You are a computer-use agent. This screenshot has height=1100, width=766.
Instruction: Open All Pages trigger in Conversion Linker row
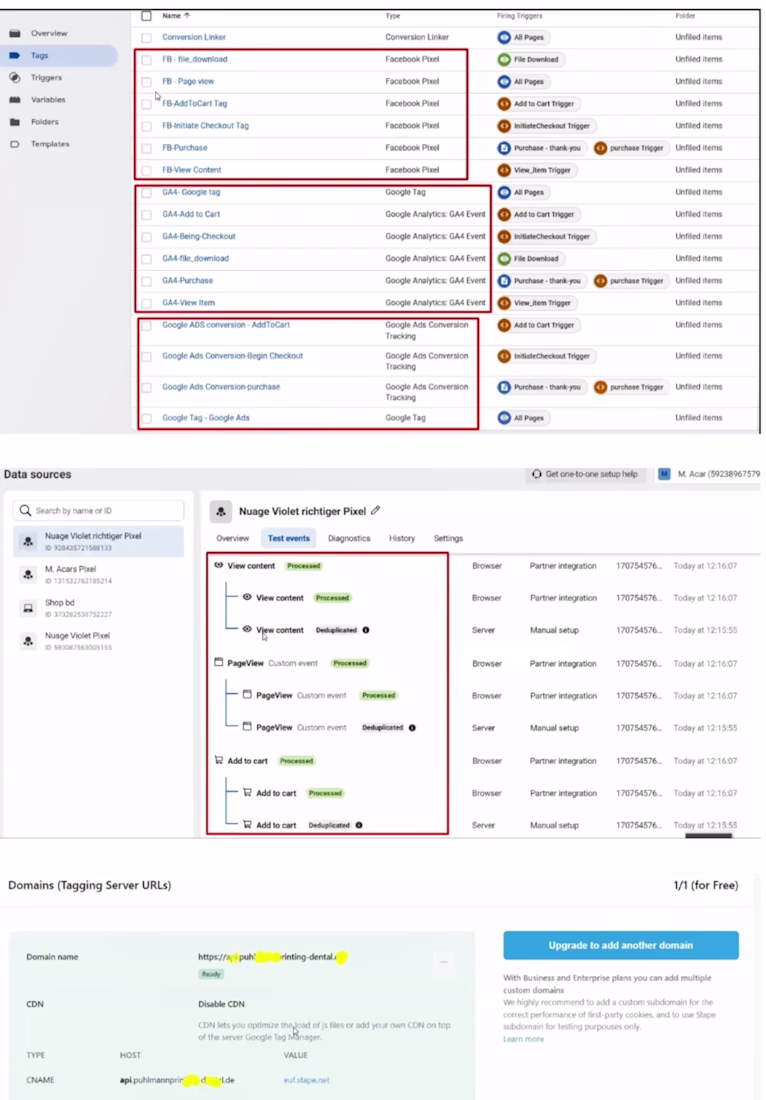523,37
